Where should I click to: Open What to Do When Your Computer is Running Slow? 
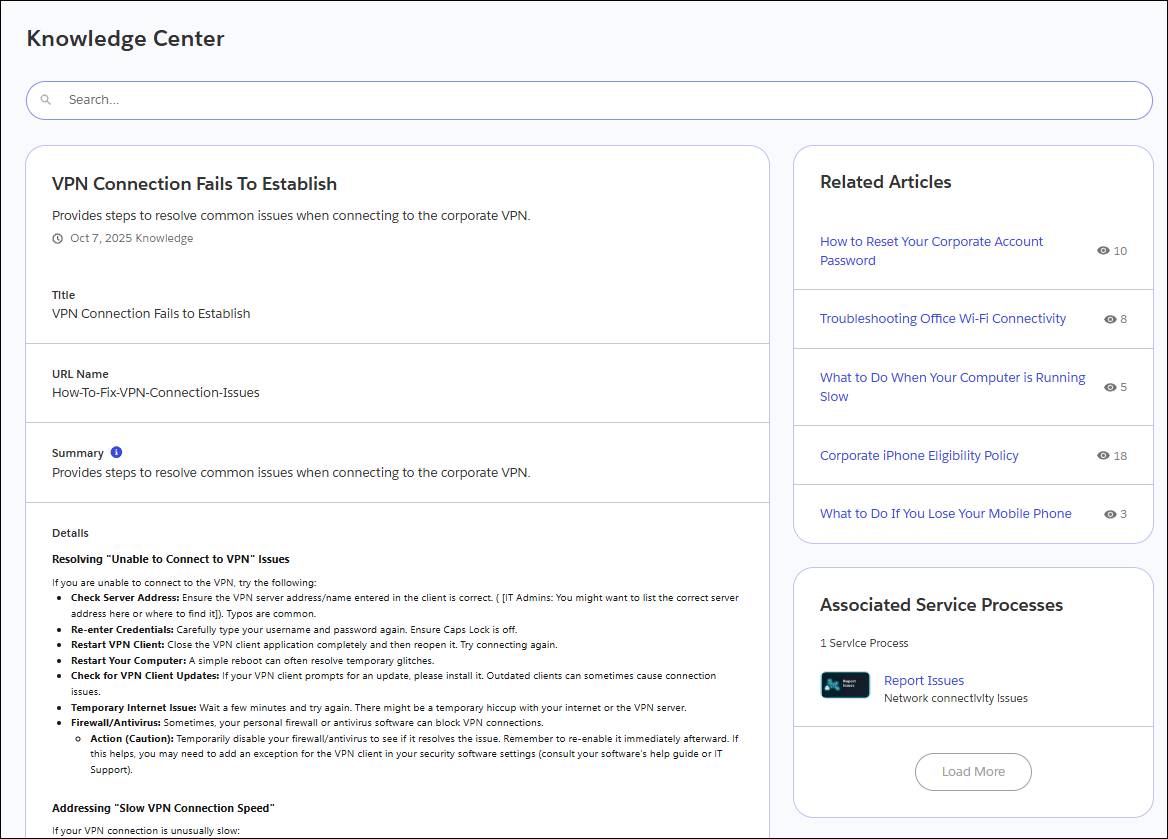pyautogui.click(x=952, y=387)
